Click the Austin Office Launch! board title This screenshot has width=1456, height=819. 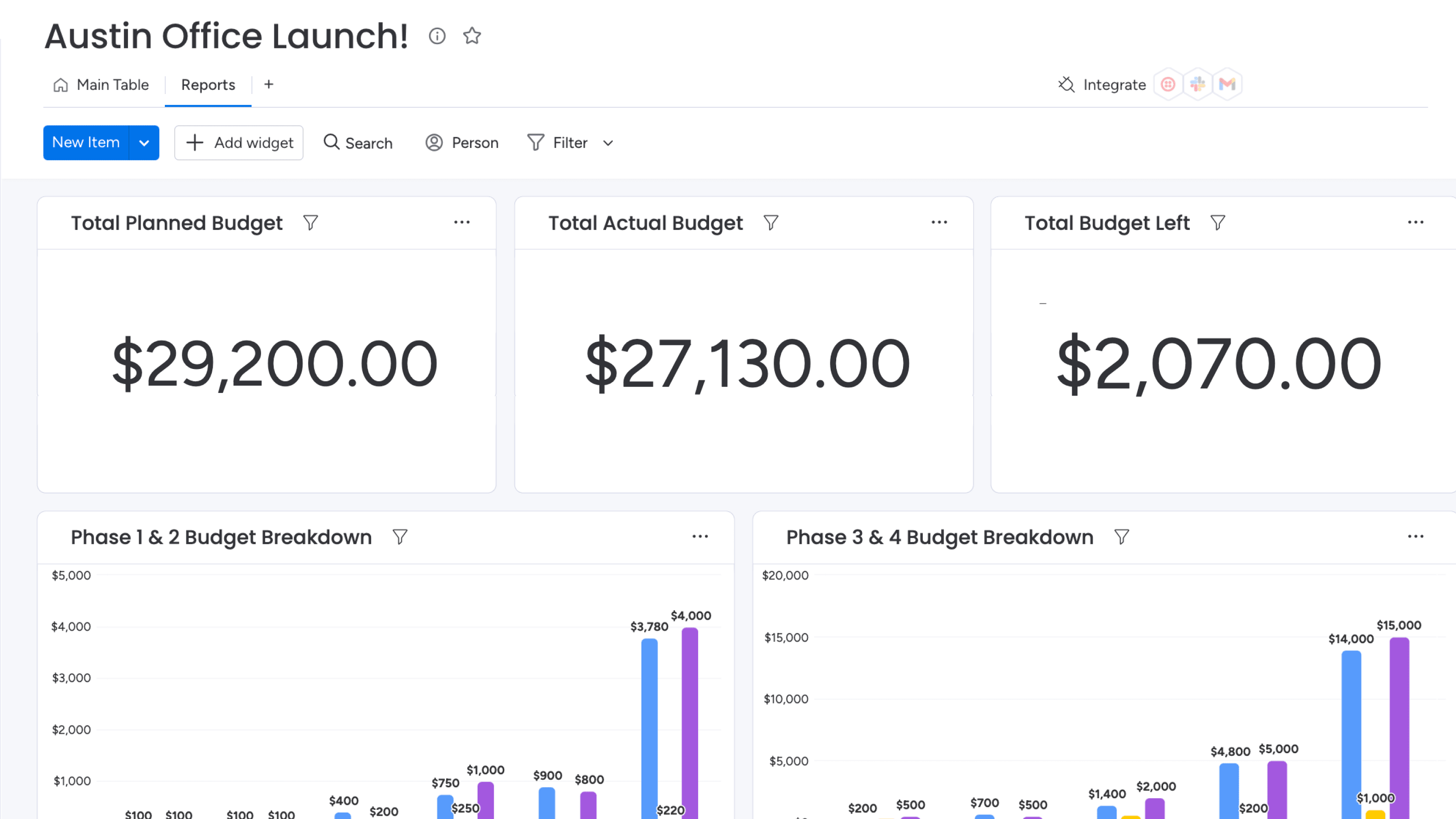(x=226, y=36)
